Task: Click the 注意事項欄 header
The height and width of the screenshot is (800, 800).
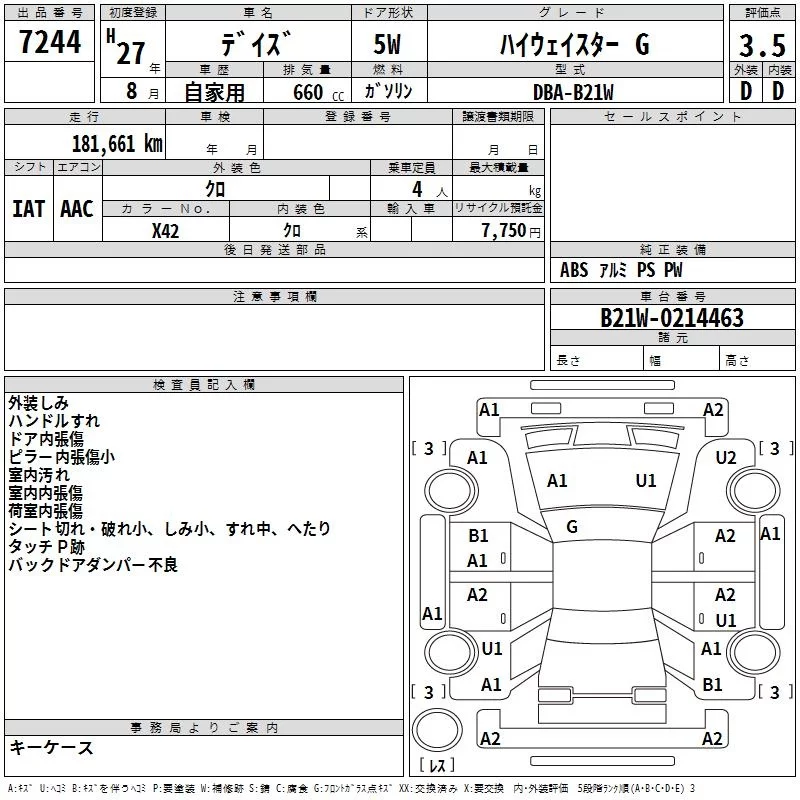Action: [x=274, y=296]
